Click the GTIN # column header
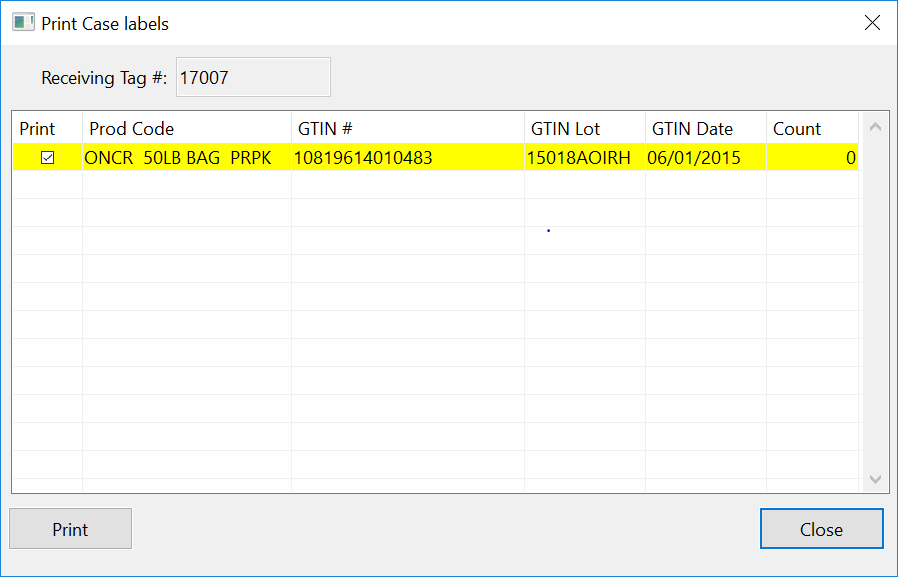 [325, 129]
